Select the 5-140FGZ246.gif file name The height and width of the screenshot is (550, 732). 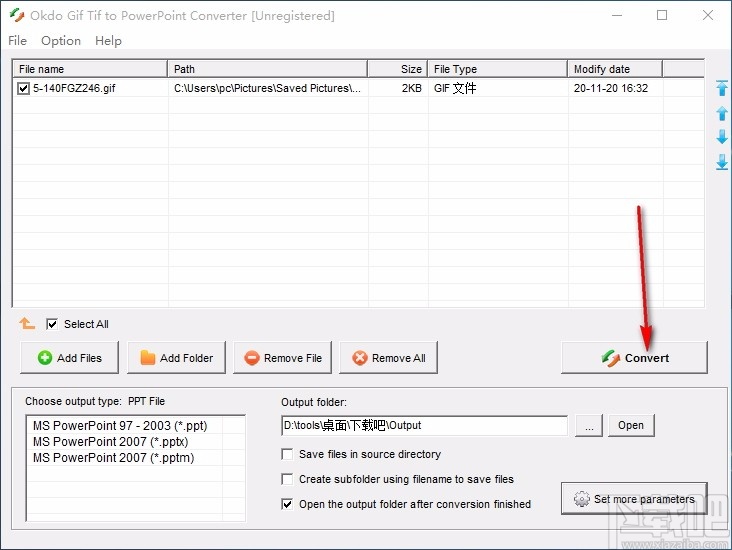[74, 88]
